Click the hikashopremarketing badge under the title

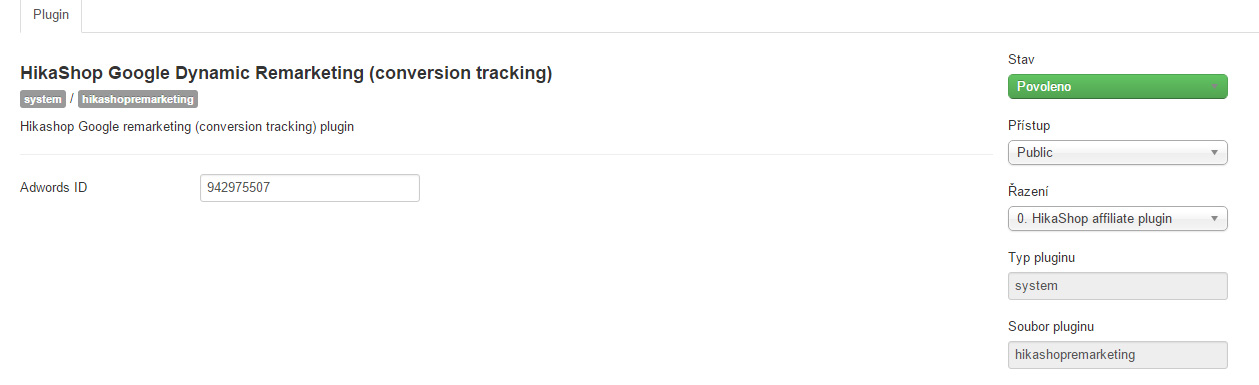[138, 99]
